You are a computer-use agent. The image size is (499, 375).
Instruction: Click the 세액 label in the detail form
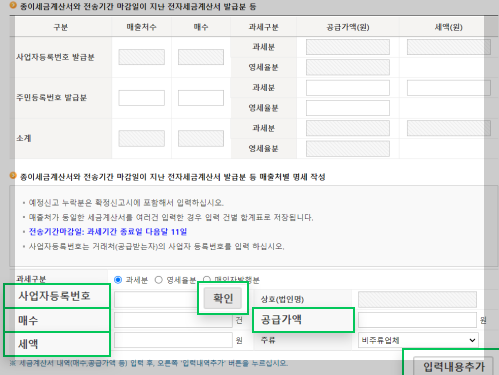(x=28, y=344)
